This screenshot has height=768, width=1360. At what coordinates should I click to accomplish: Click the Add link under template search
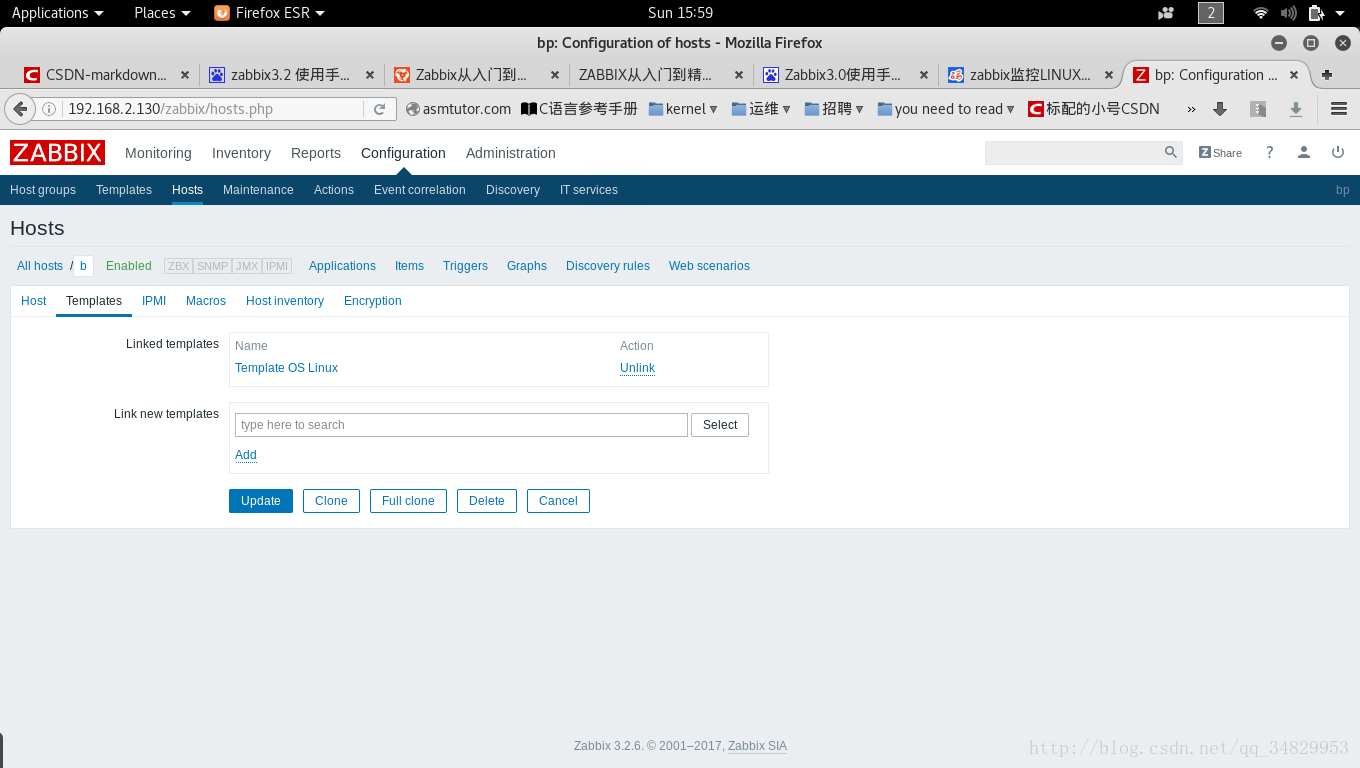246,455
